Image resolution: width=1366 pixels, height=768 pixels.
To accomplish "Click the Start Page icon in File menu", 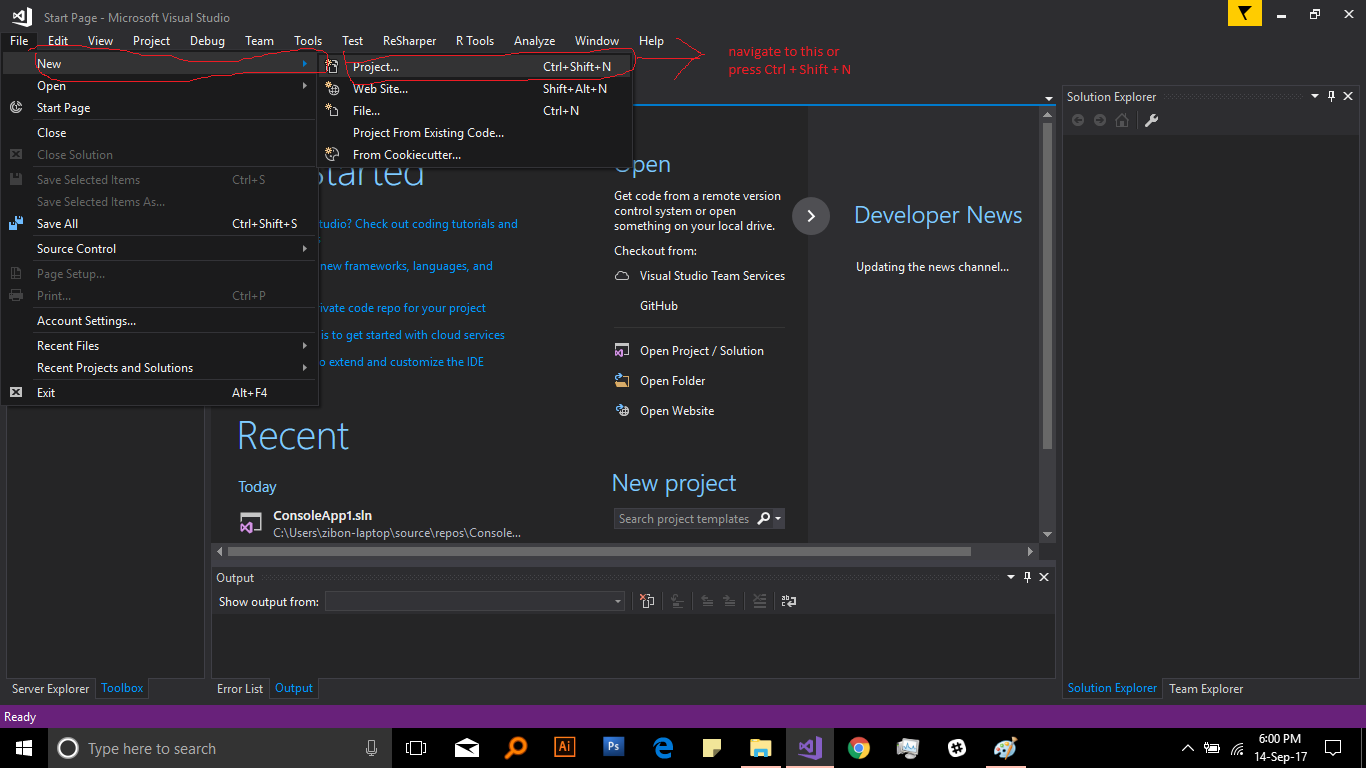I will tap(16, 108).
